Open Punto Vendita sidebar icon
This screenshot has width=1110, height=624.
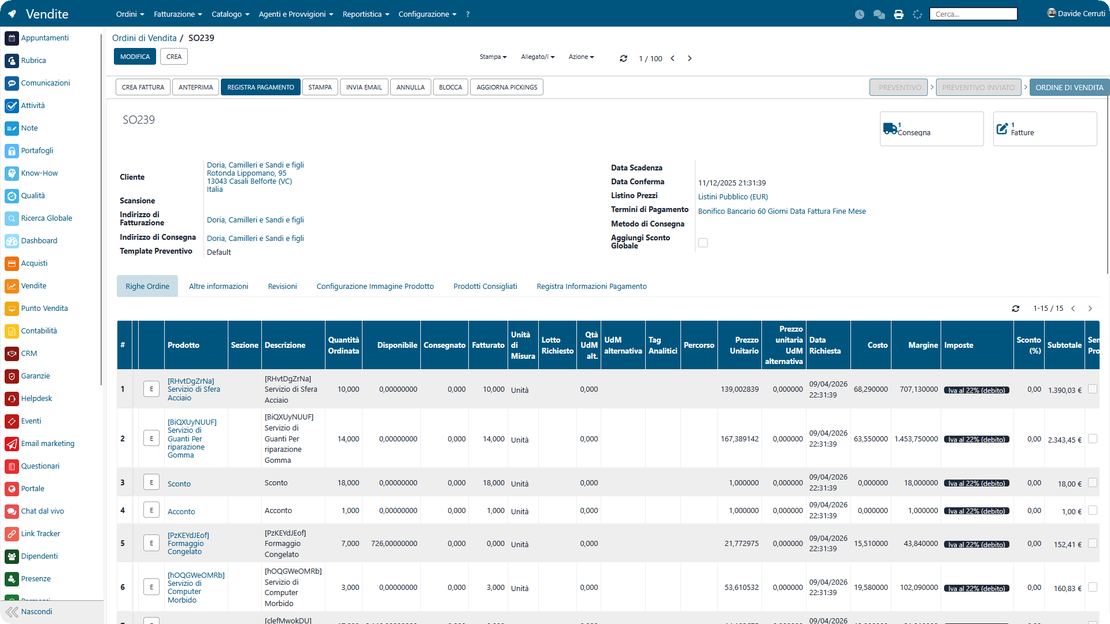click(11, 309)
